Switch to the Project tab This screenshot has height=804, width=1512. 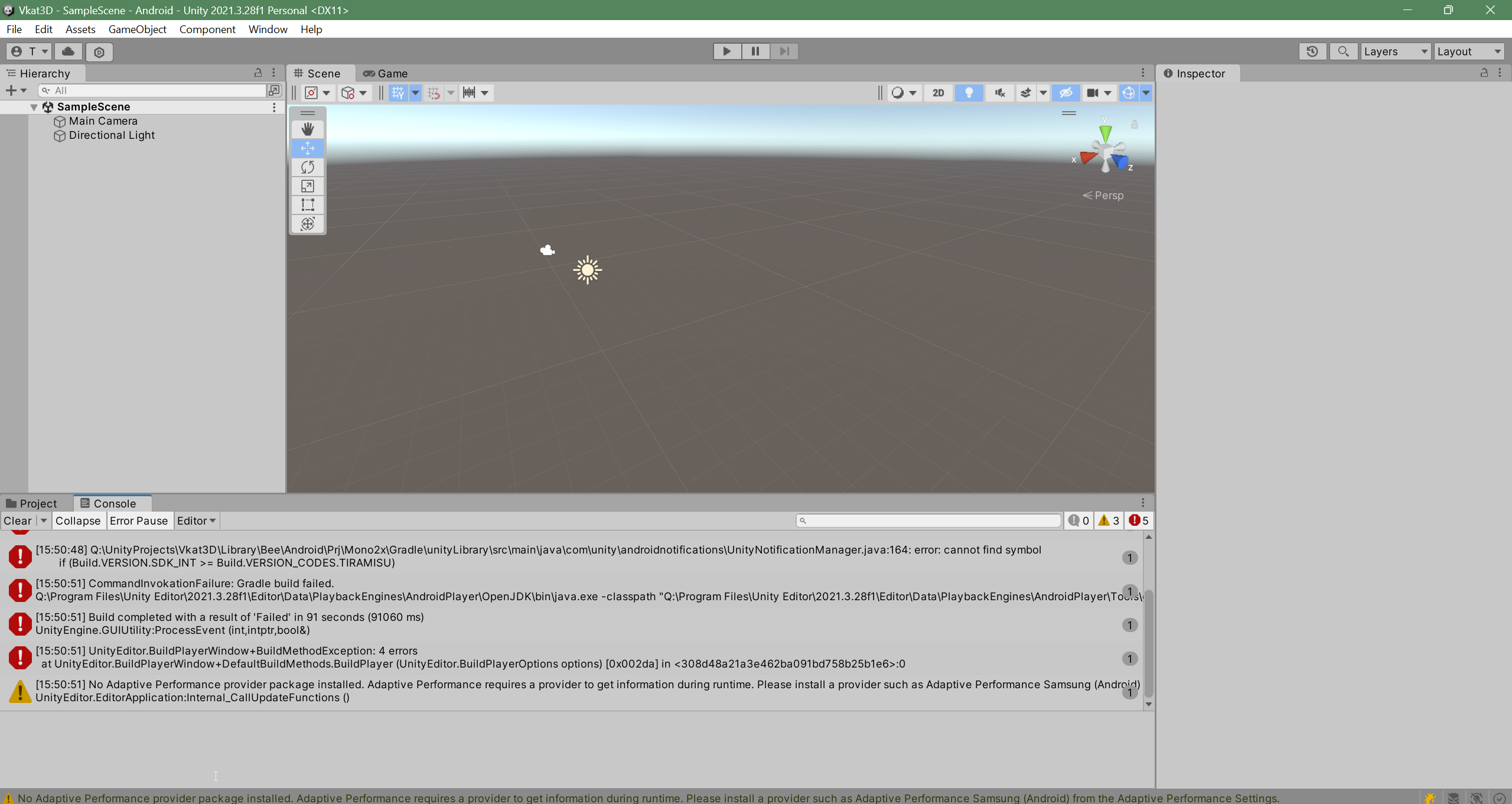32,503
